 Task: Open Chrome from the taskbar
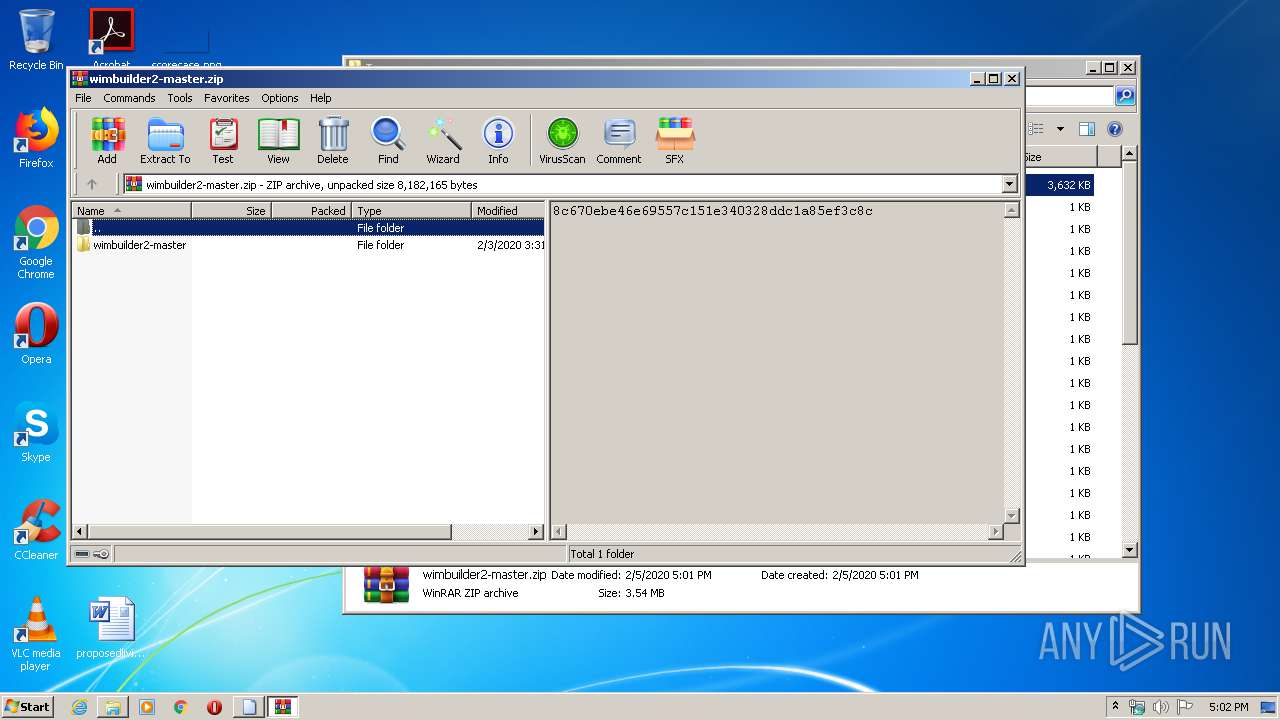(x=181, y=707)
